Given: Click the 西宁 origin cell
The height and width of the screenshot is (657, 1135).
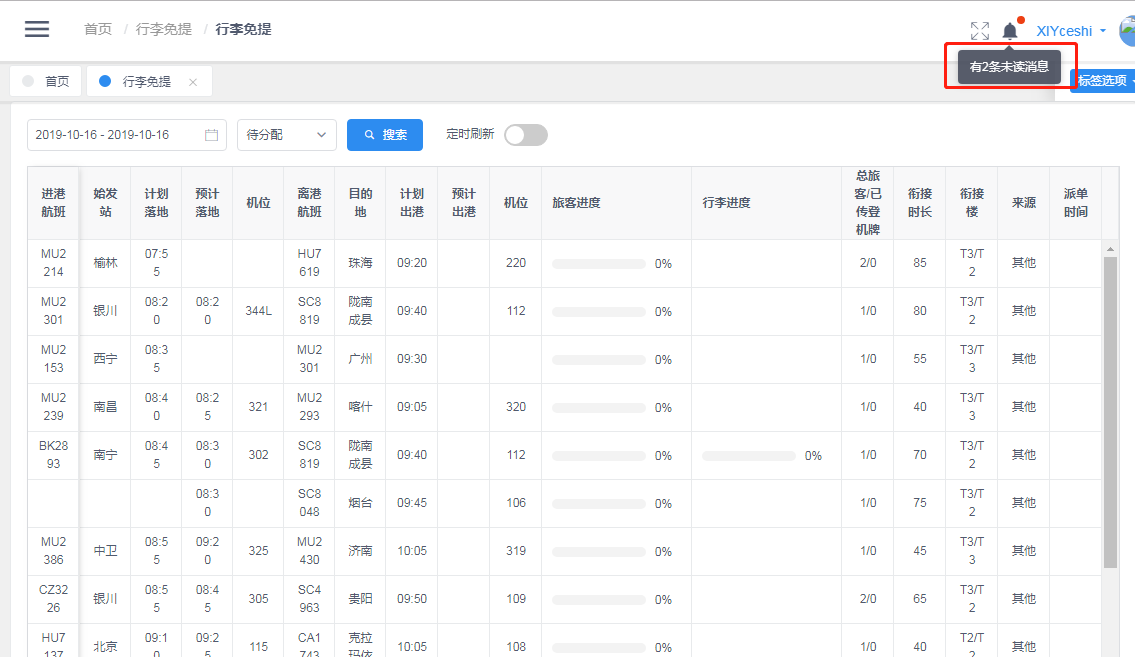Looking at the screenshot, I should pos(105,359).
